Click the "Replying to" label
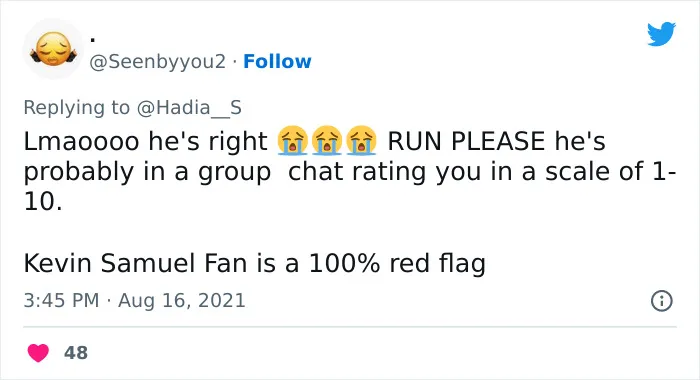This screenshot has width=700, height=380. pyautogui.click(x=76, y=108)
